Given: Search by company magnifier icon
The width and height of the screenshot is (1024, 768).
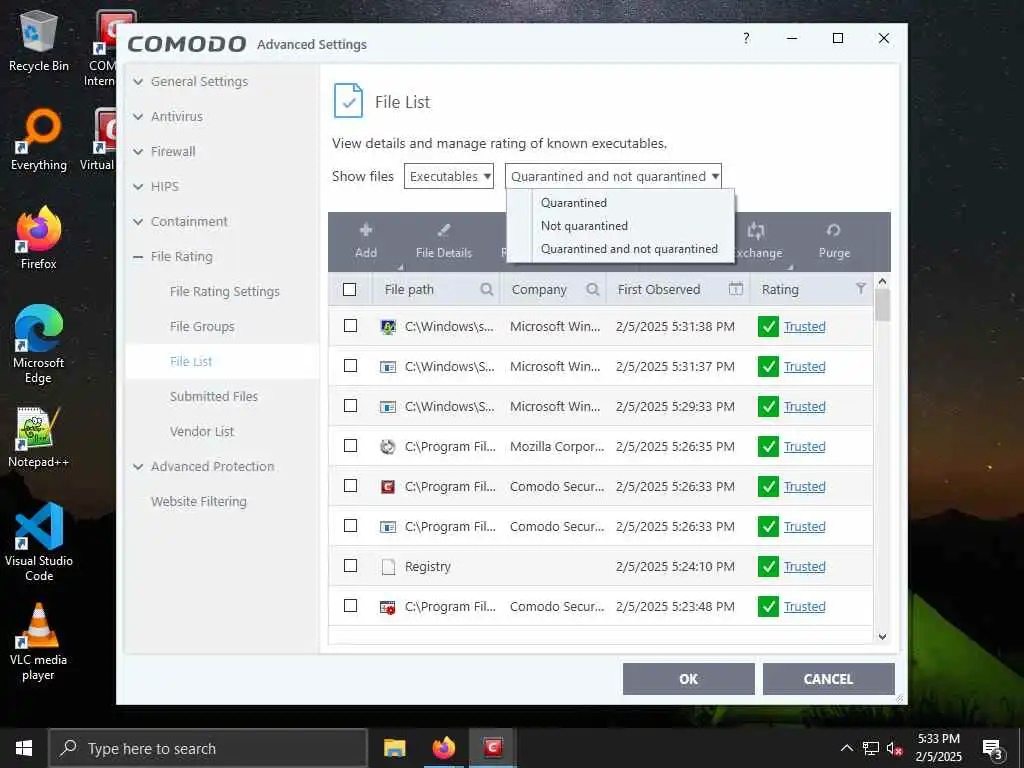Looking at the screenshot, I should point(592,289).
